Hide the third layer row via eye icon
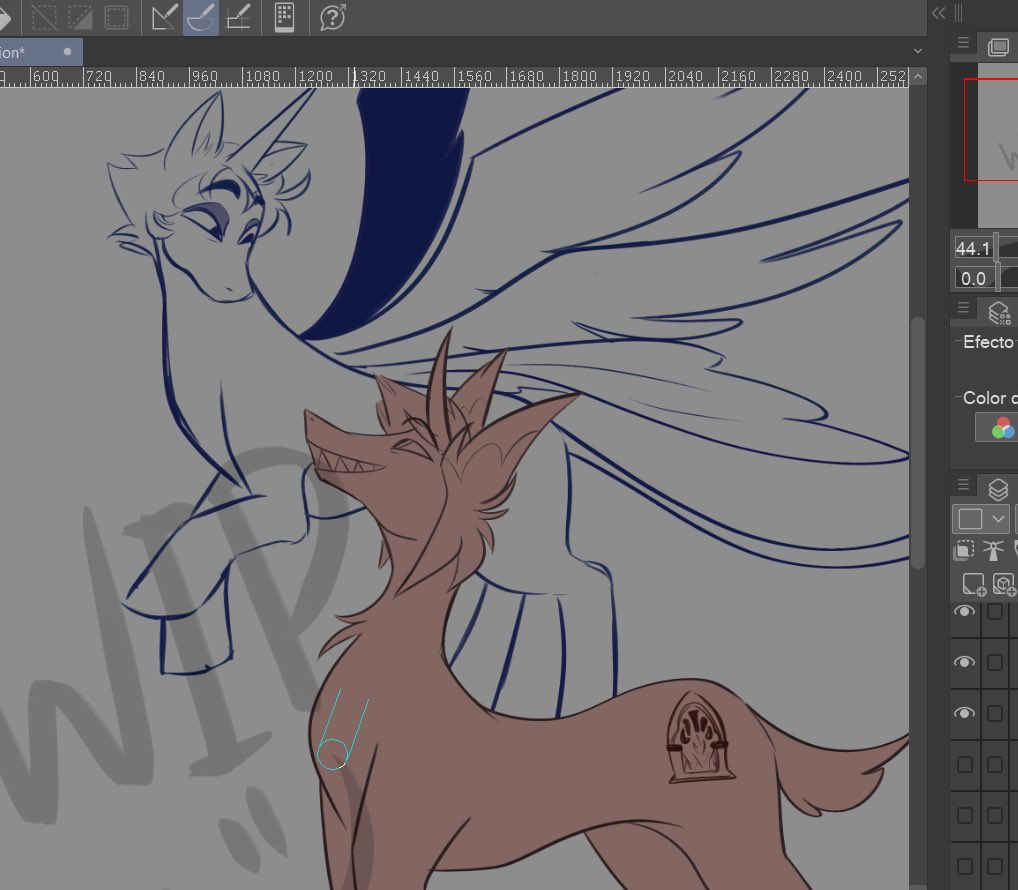This screenshot has height=890, width=1018. point(965,713)
